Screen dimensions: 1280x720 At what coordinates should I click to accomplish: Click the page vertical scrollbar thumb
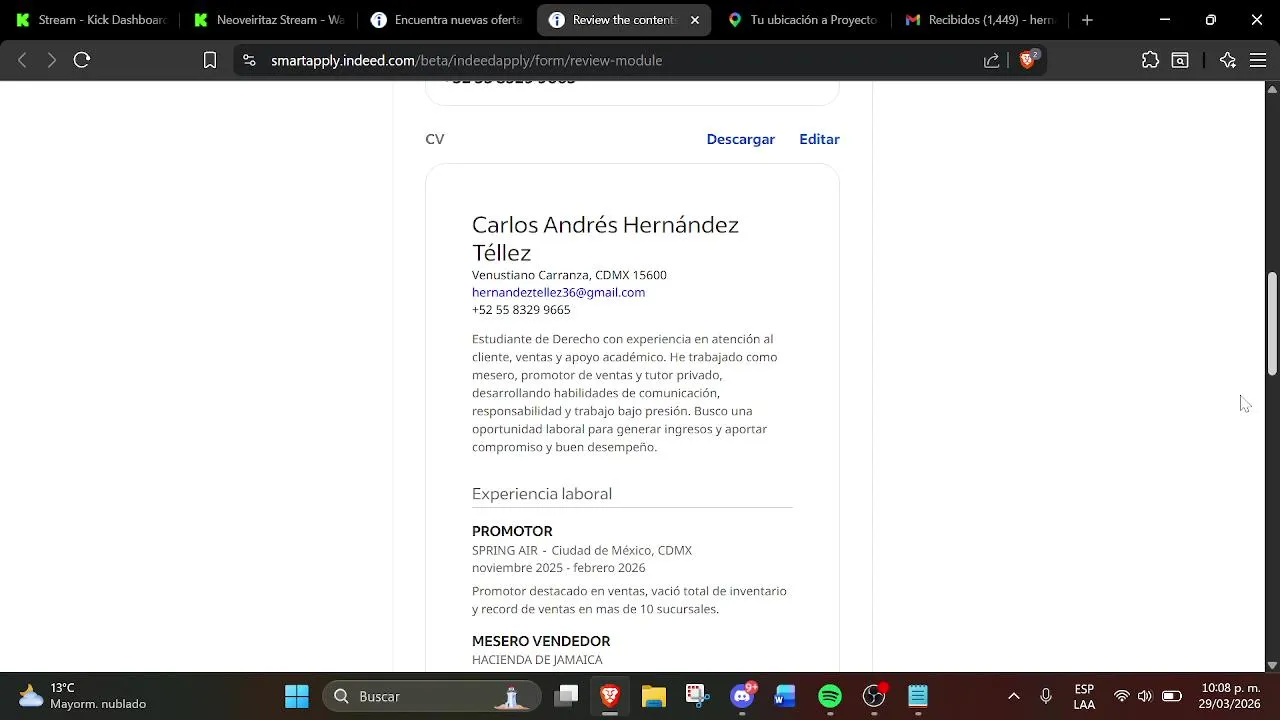[x=1272, y=323]
